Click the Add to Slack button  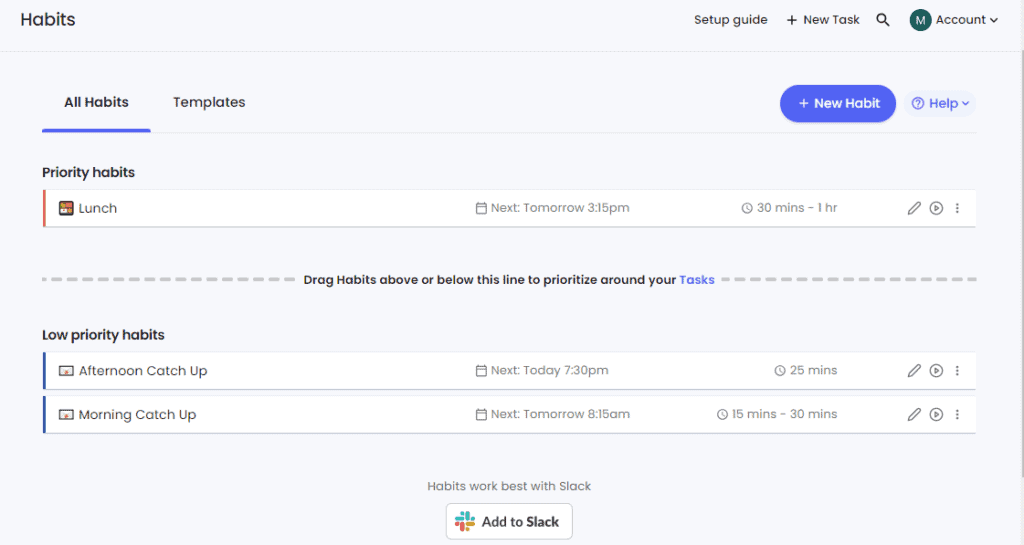click(509, 521)
